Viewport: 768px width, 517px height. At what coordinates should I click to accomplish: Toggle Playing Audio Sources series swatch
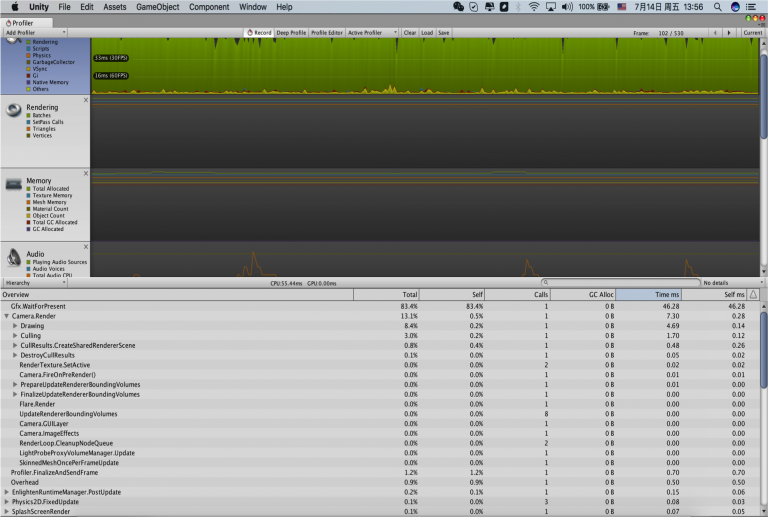point(28,262)
